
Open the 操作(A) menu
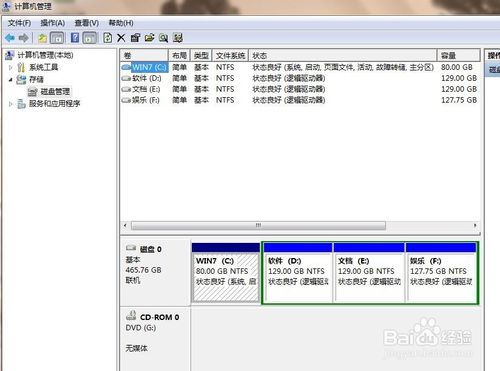tap(53, 23)
